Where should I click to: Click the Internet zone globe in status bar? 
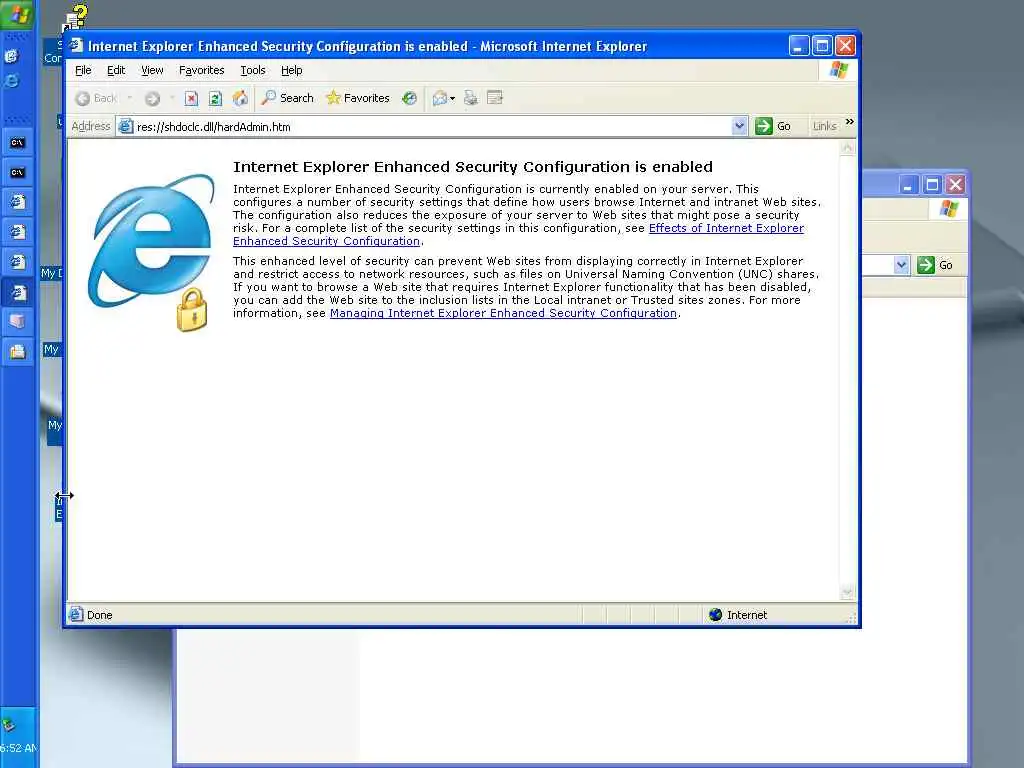pos(716,615)
